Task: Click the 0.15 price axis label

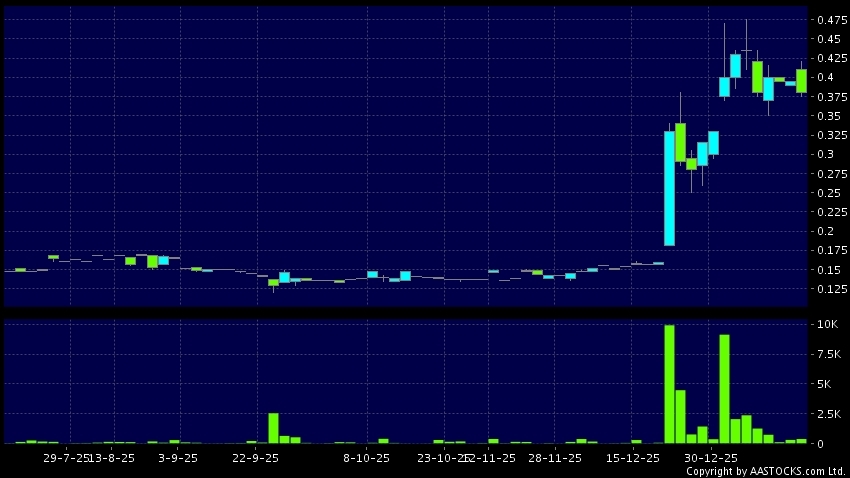Action: [827, 270]
